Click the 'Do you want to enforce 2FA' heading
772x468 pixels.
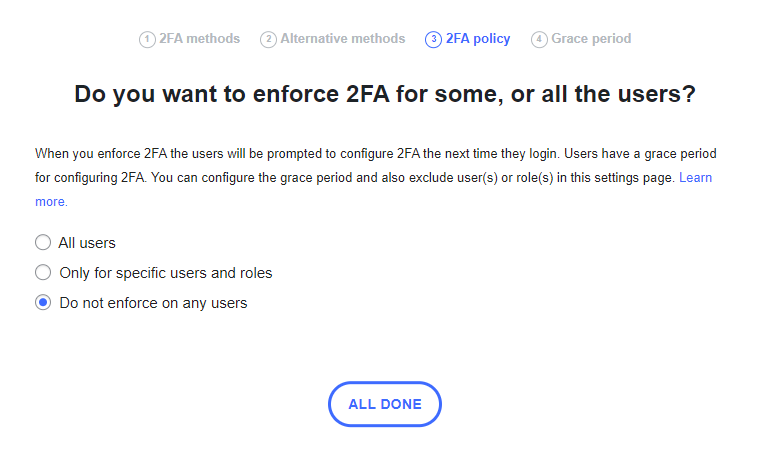pyautogui.click(x=385, y=95)
